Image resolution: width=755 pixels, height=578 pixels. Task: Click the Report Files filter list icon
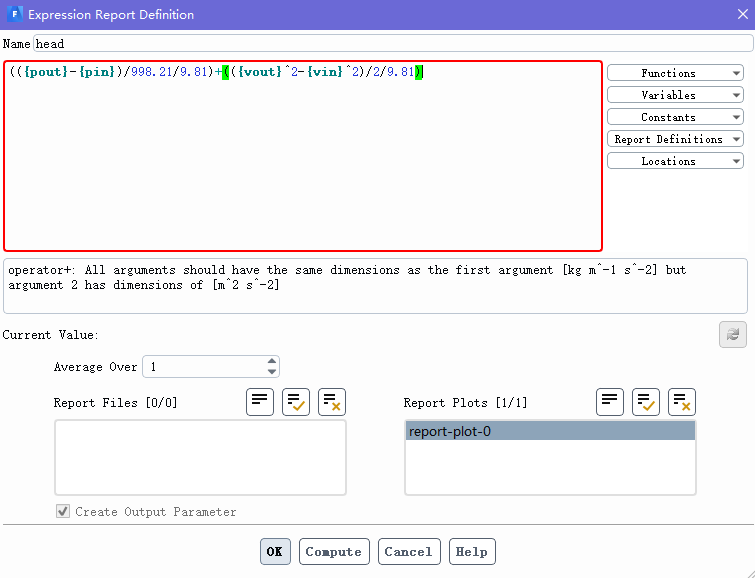260,402
